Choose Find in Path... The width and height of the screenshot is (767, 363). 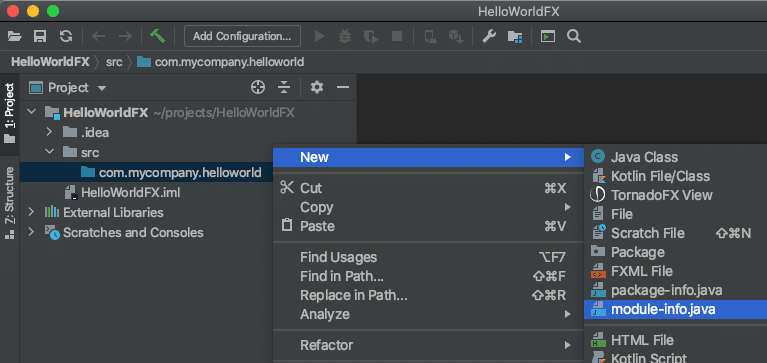point(428,276)
